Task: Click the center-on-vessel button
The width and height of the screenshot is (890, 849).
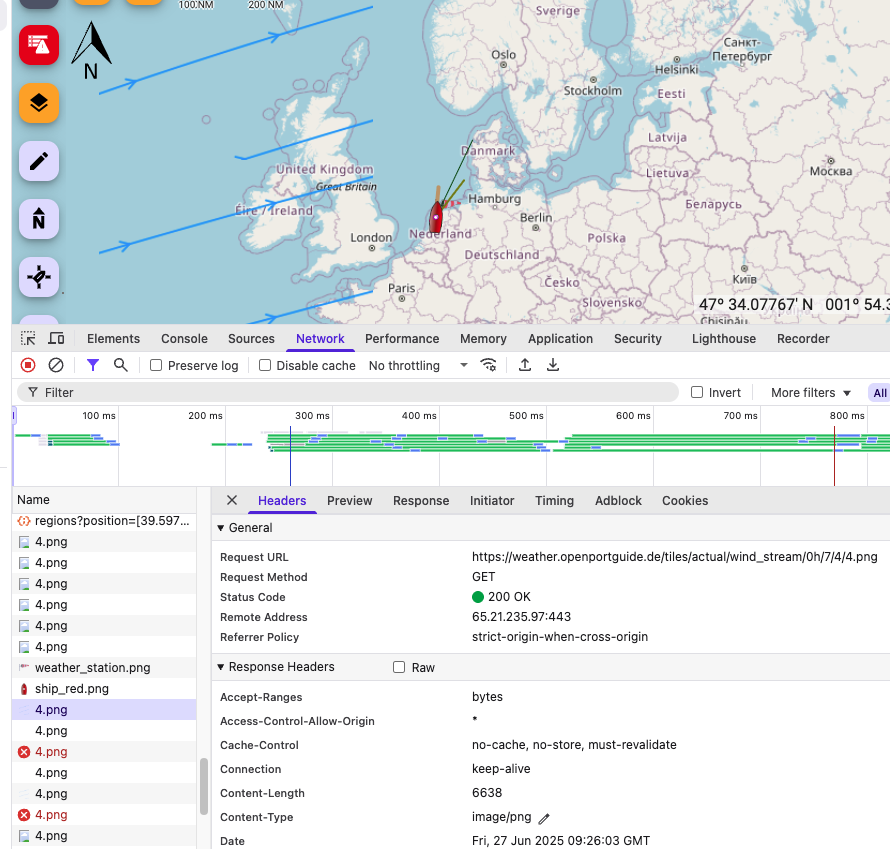Action: (x=39, y=277)
